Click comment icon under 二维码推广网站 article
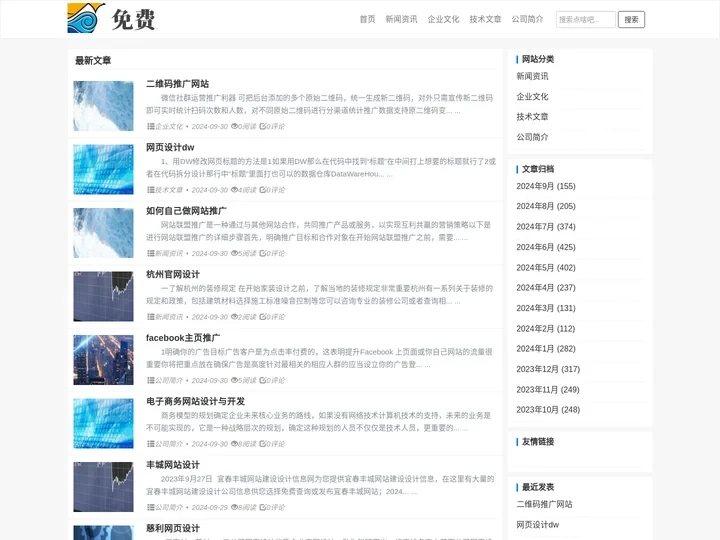This screenshot has width=720, height=540. click(263, 126)
